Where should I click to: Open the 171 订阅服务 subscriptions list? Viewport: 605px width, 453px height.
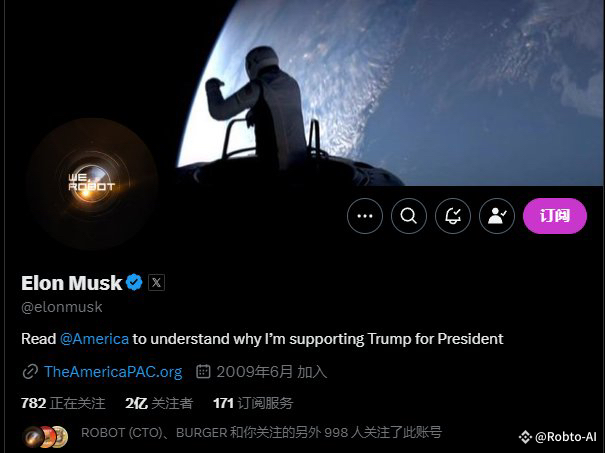tap(253, 403)
